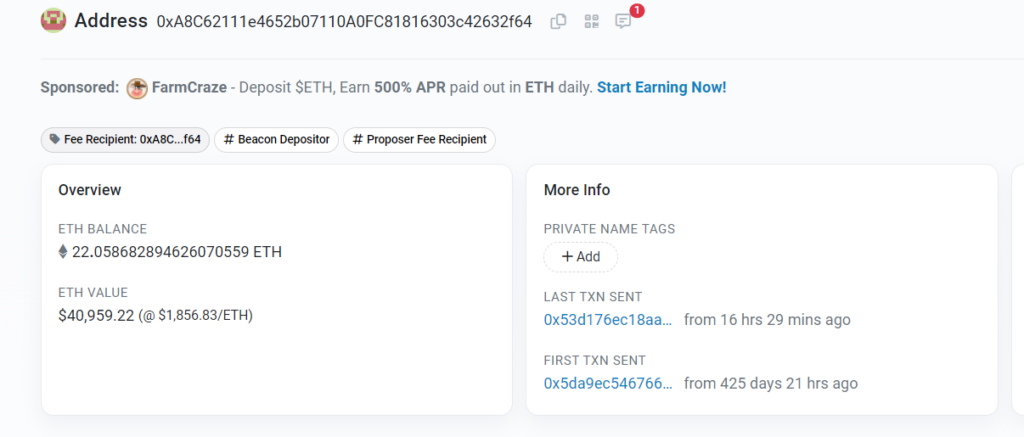Click the PRIVATE NAME TAGS label
Image resolution: width=1024 pixels, height=437 pixels.
(x=609, y=229)
